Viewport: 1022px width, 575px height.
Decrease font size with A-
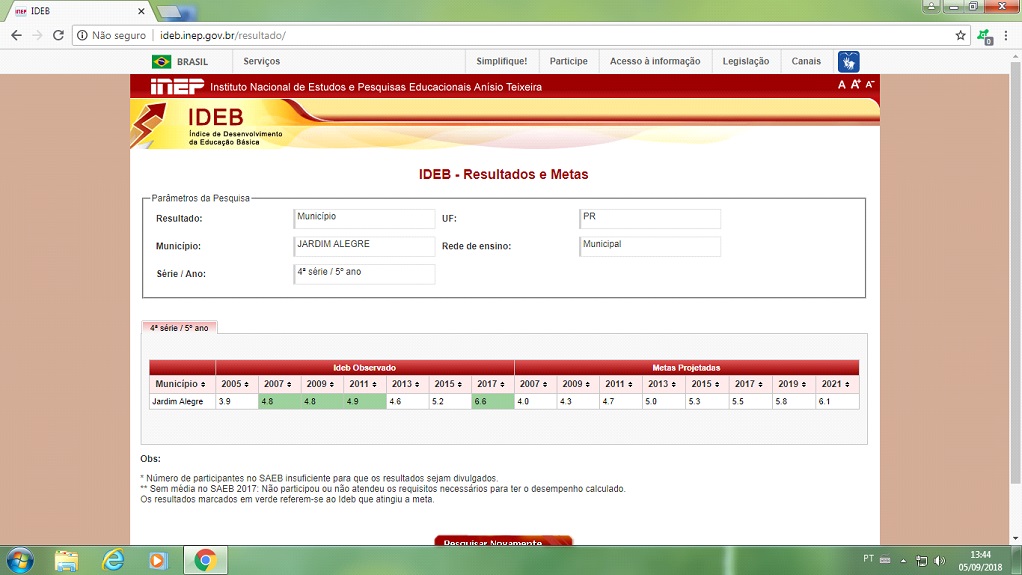tap(869, 84)
